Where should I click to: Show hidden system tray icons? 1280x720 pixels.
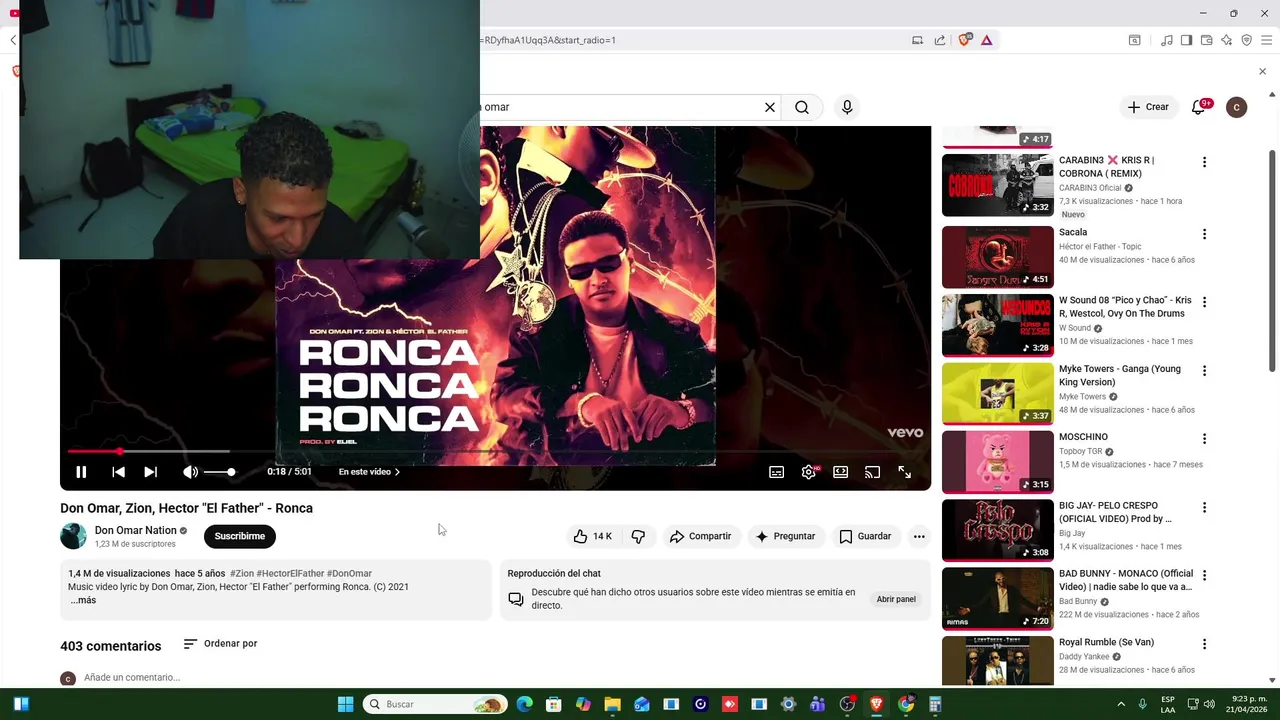pos(1121,704)
